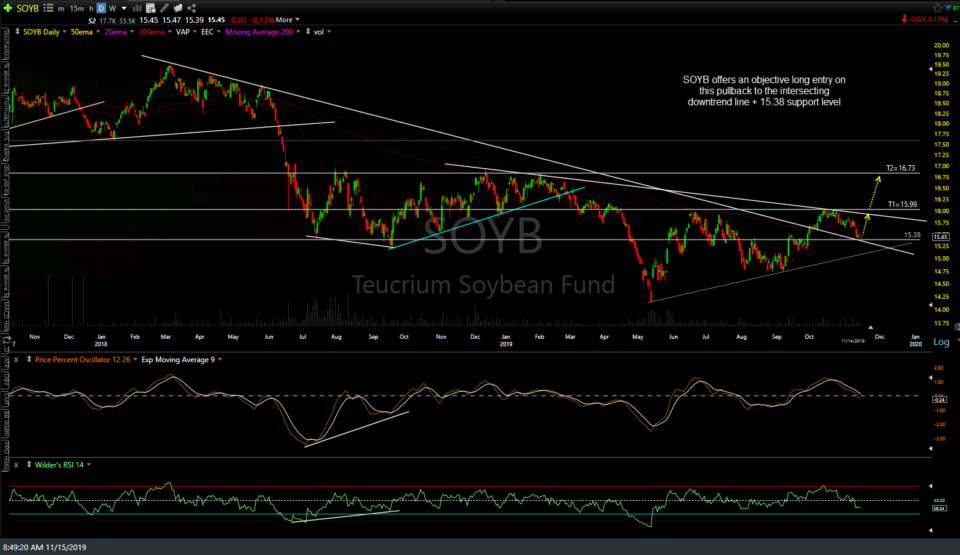Image resolution: width=960 pixels, height=555 pixels.
Task: Click move arrows for Price Percent Oscillator
Action: (29, 360)
